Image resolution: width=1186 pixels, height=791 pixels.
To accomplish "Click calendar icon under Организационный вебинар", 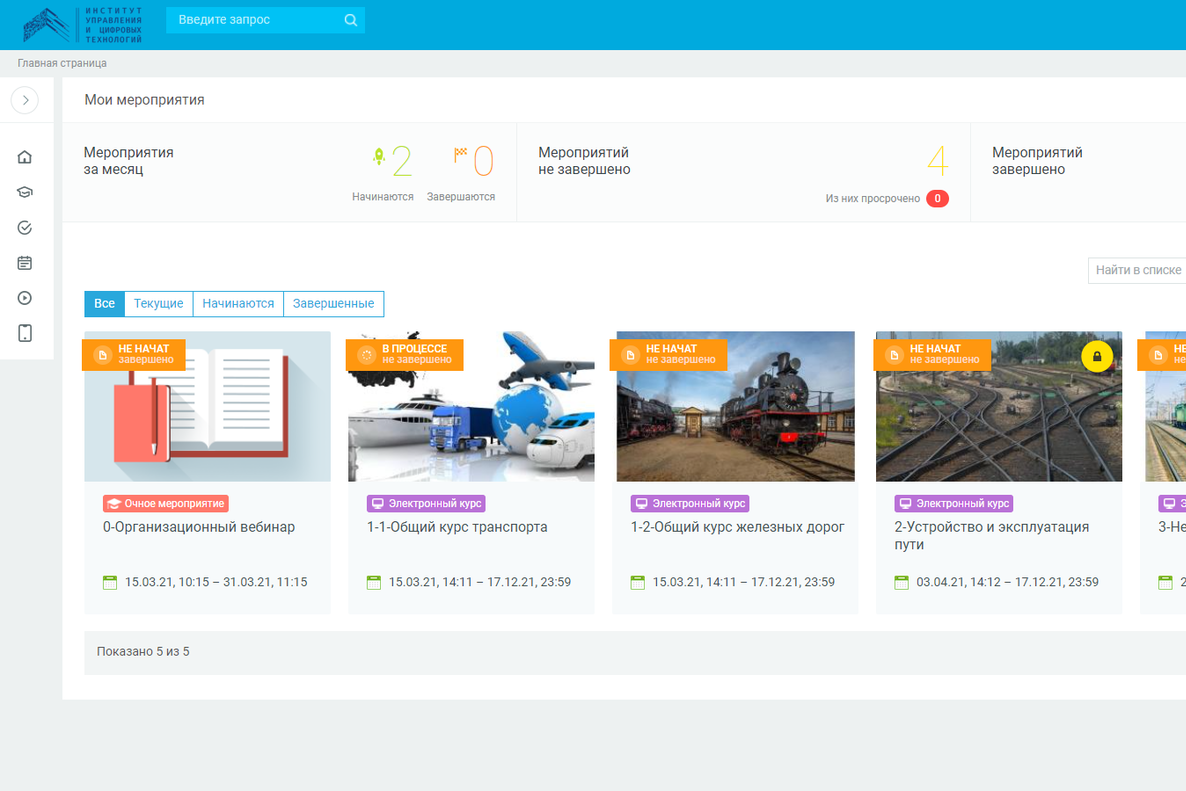I will [x=110, y=582].
